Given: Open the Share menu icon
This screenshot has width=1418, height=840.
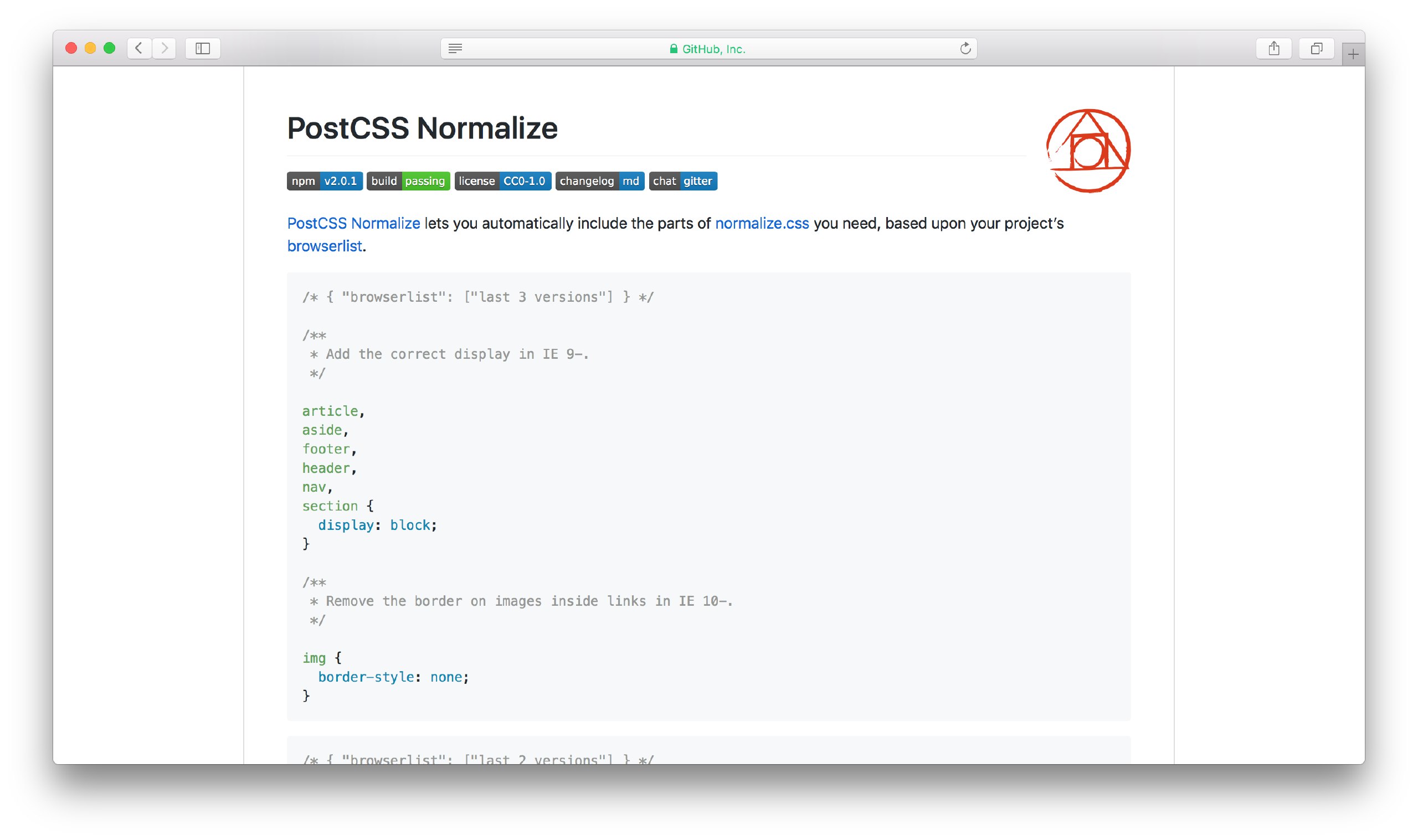Looking at the screenshot, I should click(x=1273, y=48).
